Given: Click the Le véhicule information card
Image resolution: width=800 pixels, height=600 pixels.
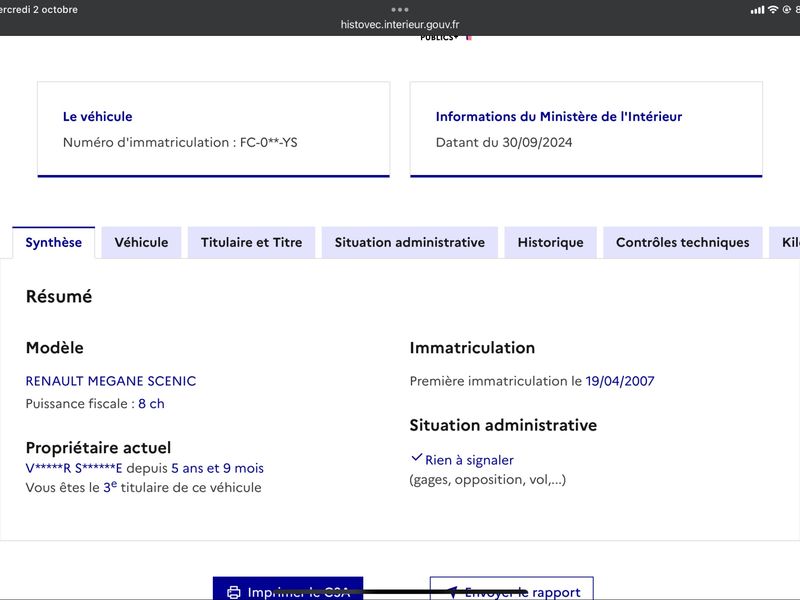Looking at the screenshot, I should (x=214, y=129).
